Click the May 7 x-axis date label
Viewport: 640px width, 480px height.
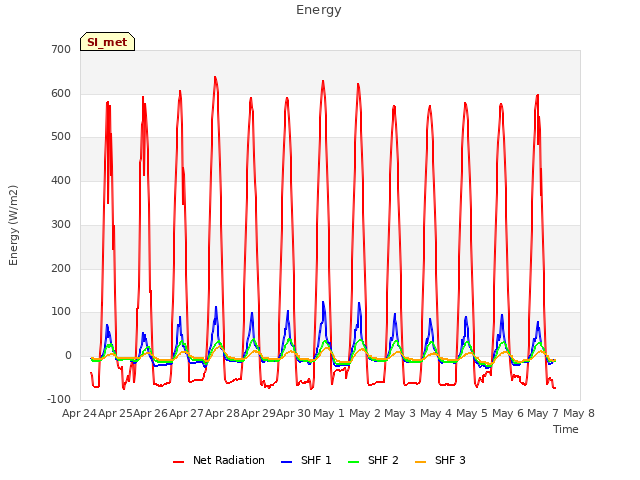coord(543,413)
